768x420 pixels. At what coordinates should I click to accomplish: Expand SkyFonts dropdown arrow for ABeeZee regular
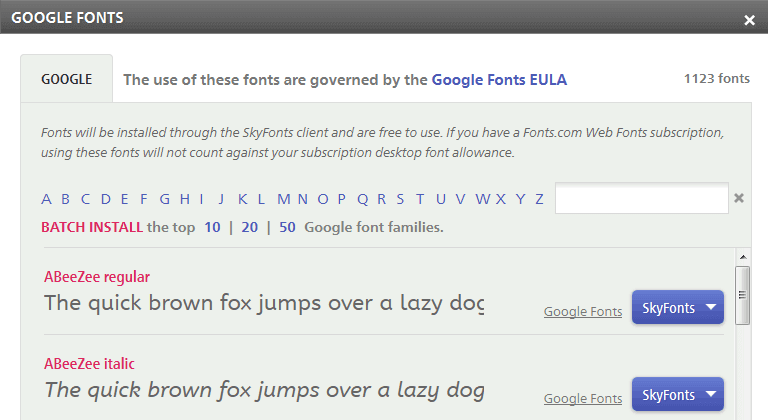tap(711, 307)
